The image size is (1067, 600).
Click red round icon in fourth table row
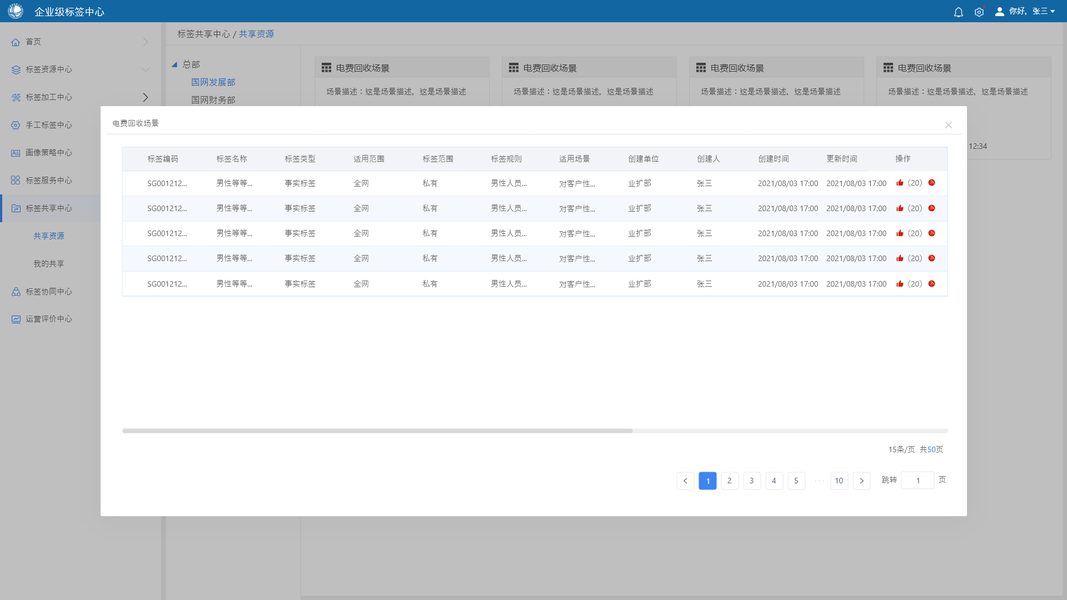coord(932,259)
